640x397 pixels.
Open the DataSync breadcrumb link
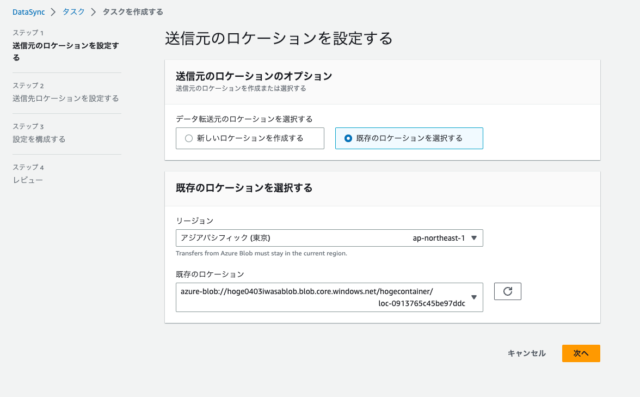[x=29, y=12]
